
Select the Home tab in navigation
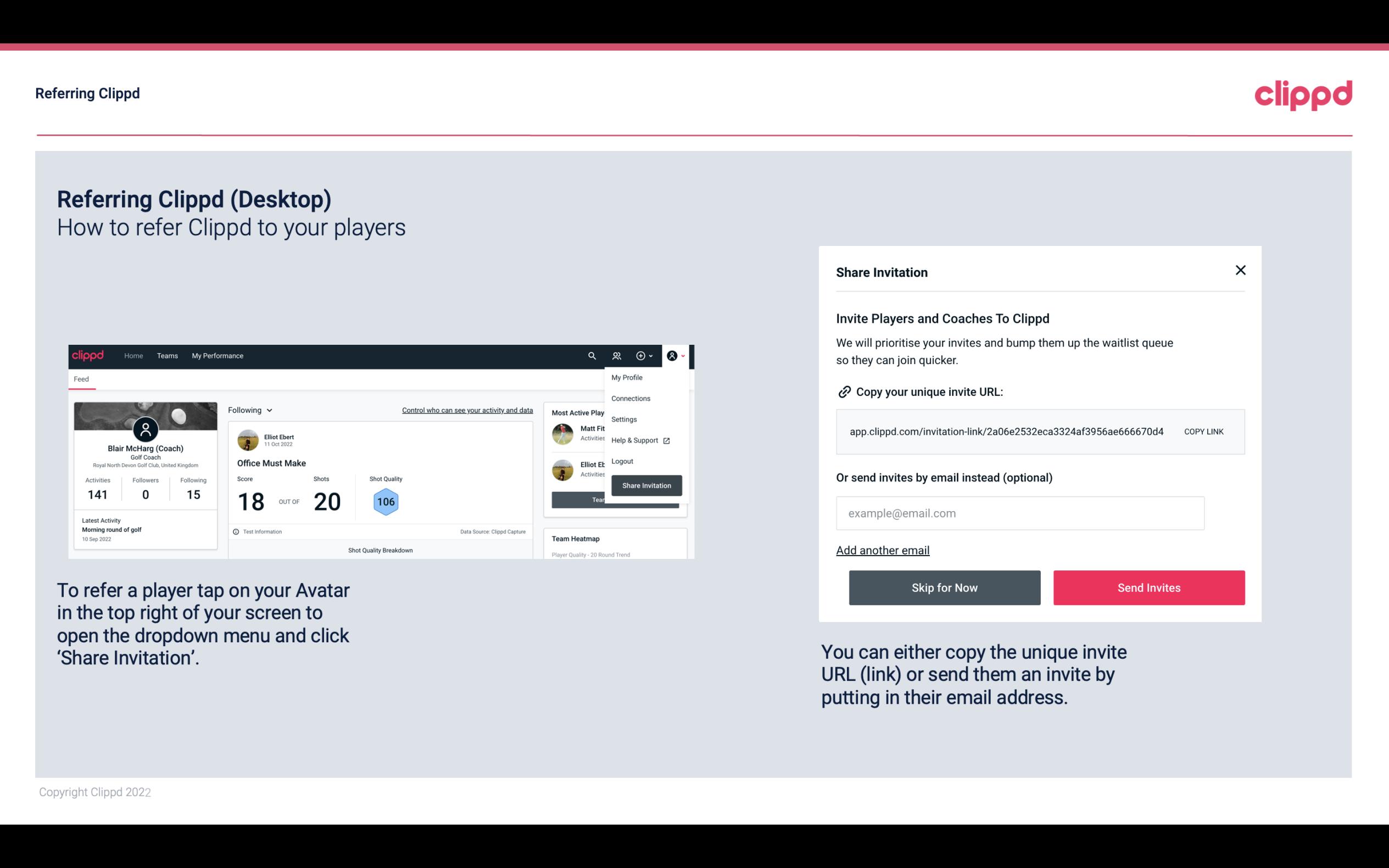coord(132,355)
